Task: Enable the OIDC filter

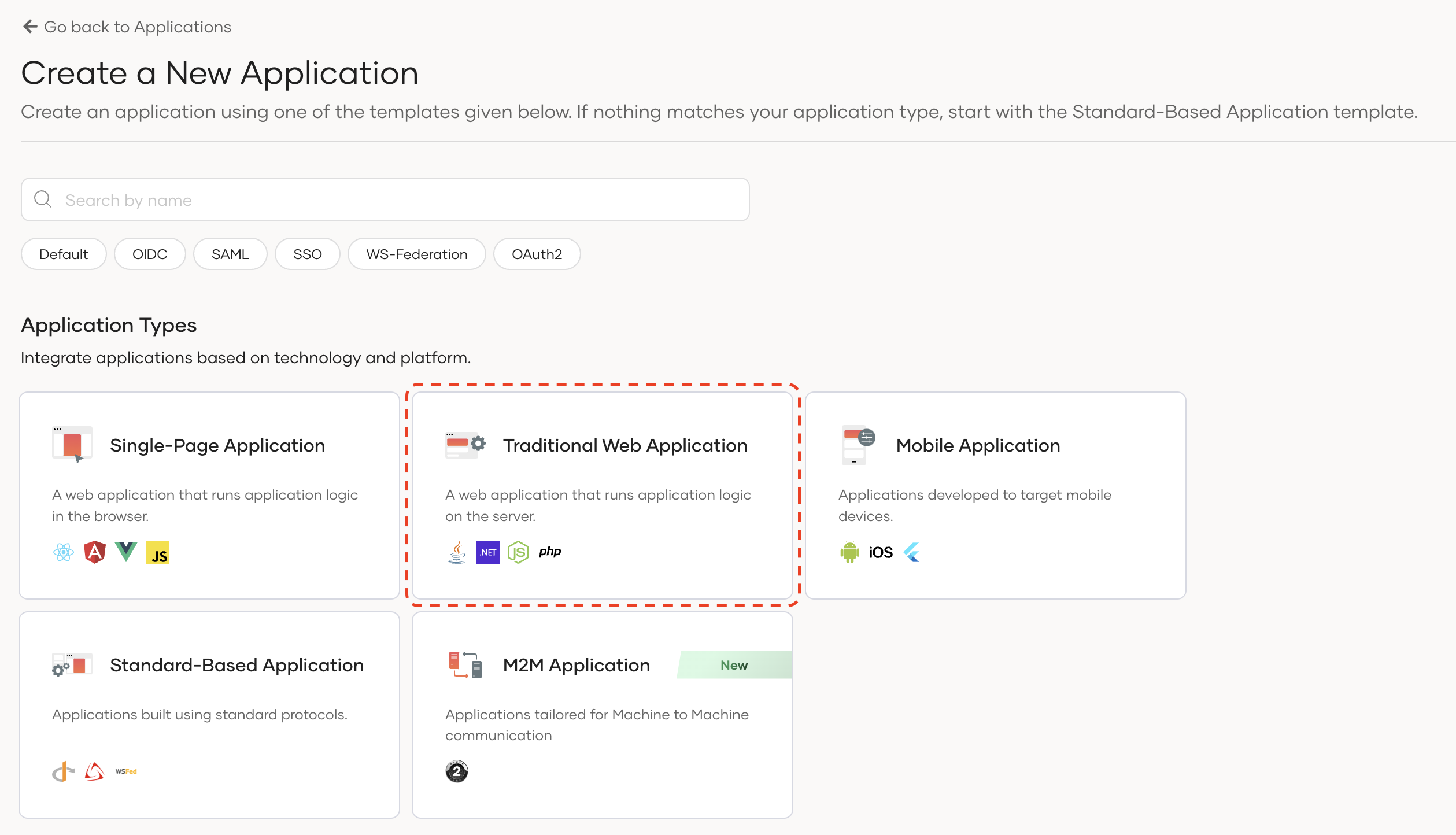Action: pos(150,254)
